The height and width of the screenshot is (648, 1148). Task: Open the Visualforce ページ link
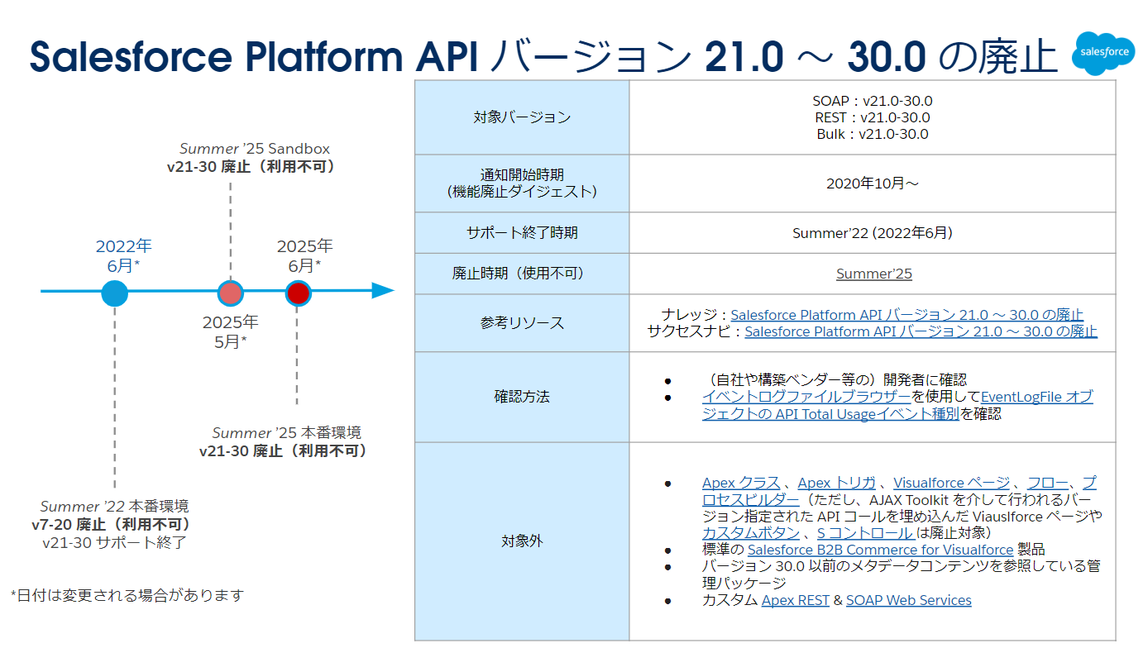(951, 483)
